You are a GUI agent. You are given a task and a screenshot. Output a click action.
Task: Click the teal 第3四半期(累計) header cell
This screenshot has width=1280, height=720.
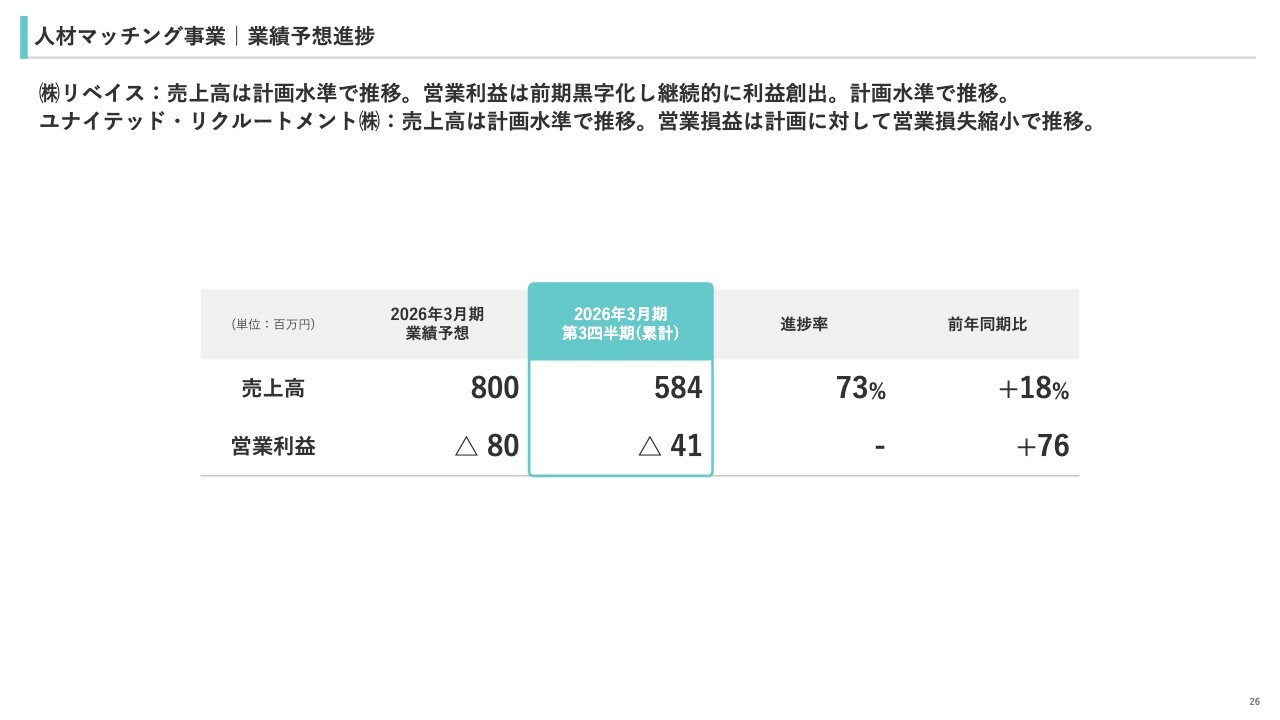click(x=620, y=324)
